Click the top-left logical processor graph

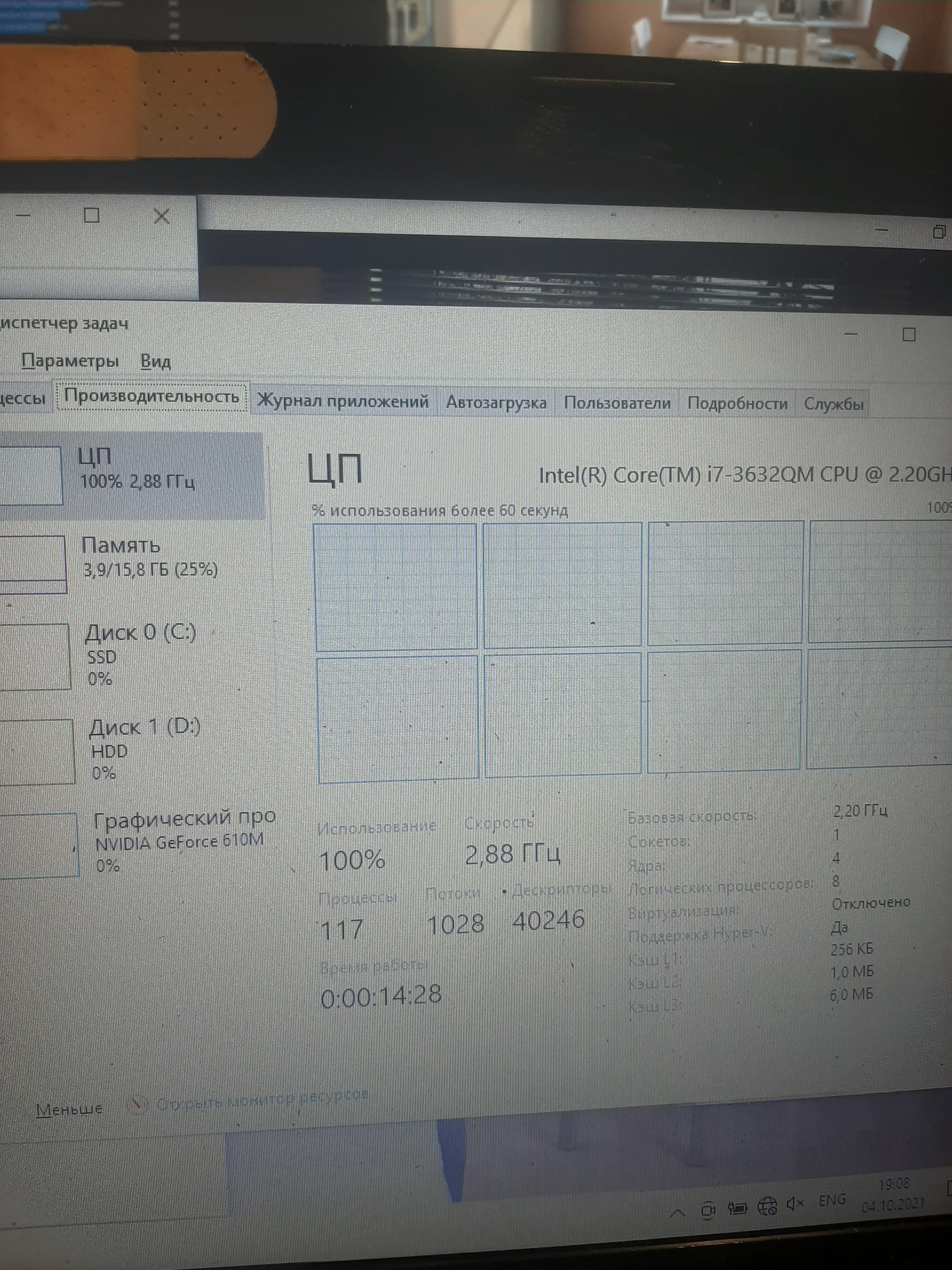click(x=396, y=586)
